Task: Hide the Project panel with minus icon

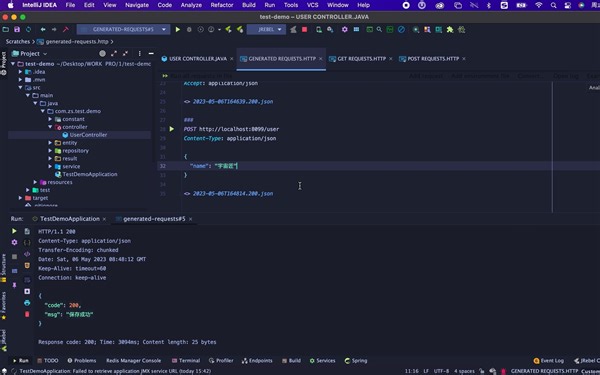Action: tap(151, 54)
